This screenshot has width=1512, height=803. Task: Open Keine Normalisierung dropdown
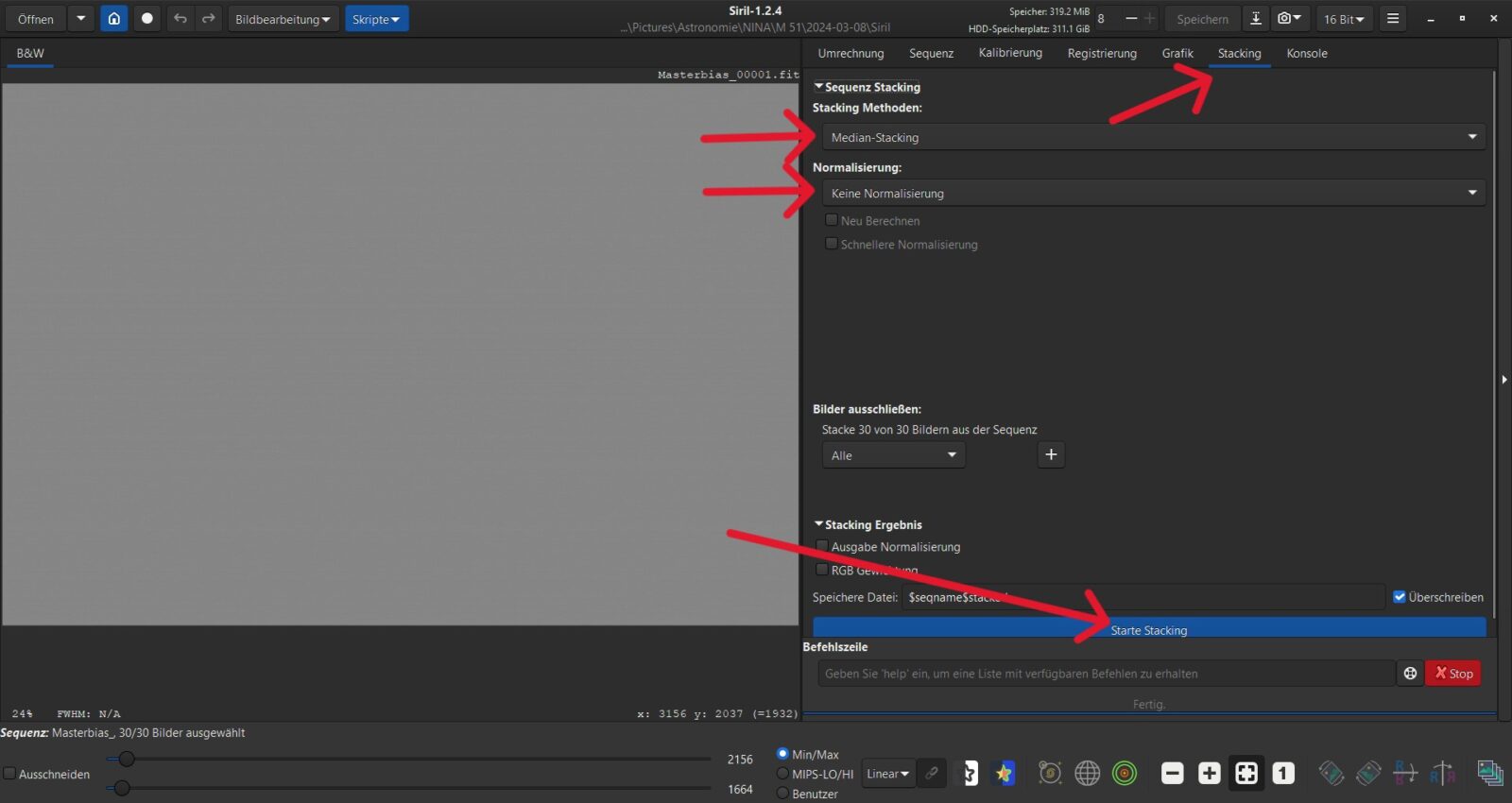[x=1153, y=193]
